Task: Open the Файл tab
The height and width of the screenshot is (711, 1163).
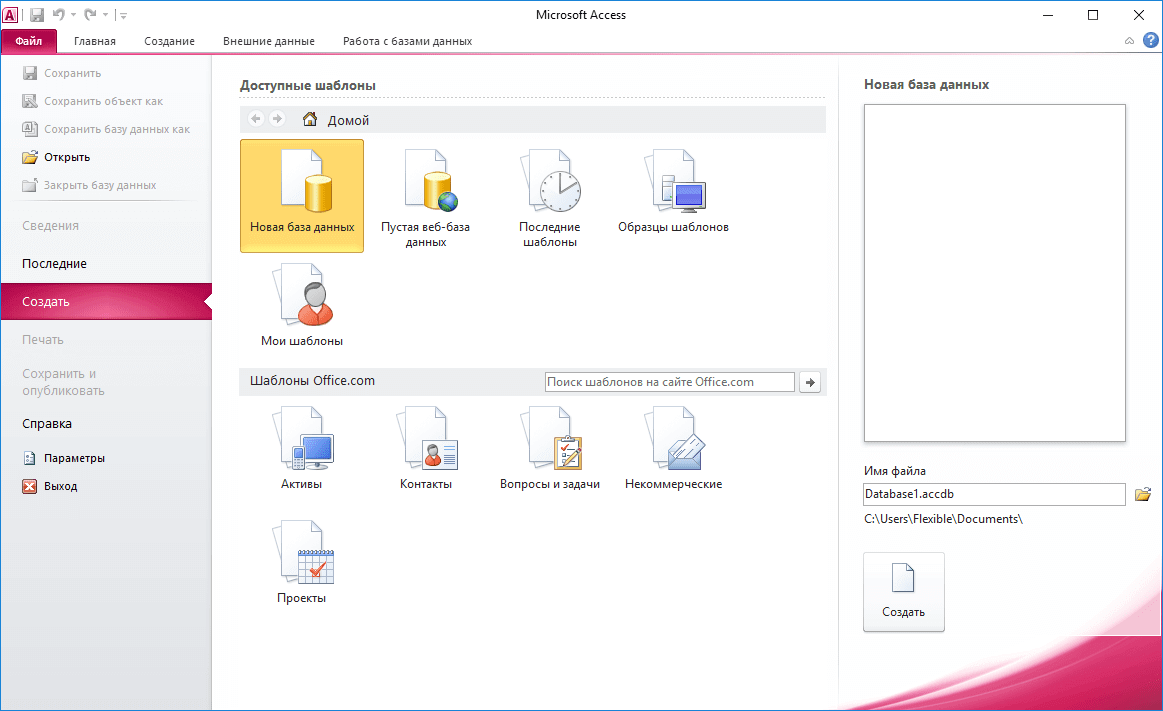Action: tap(29, 41)
